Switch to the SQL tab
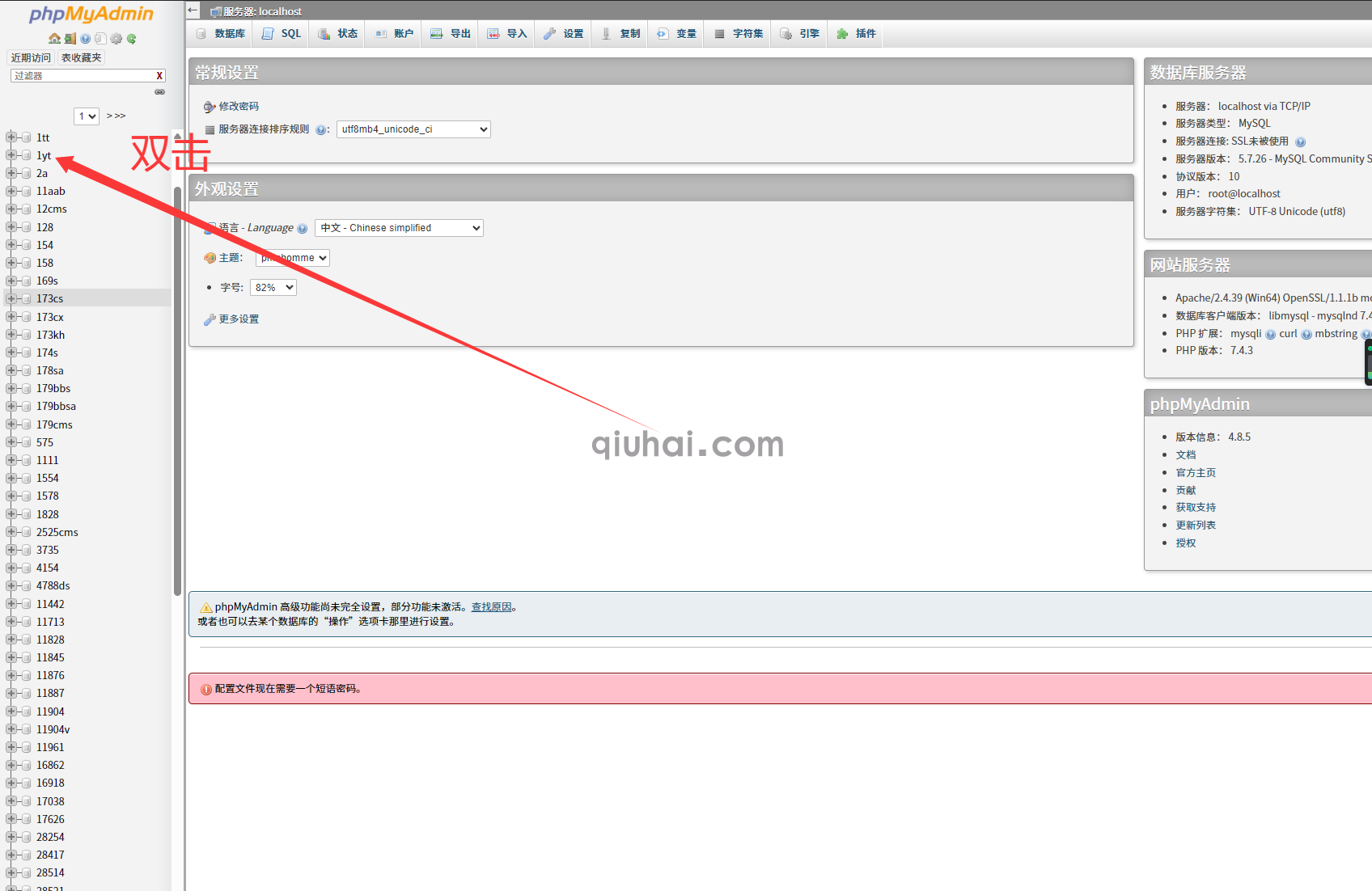The height and width of the screenshot is (891, 1372). [282, 33]
